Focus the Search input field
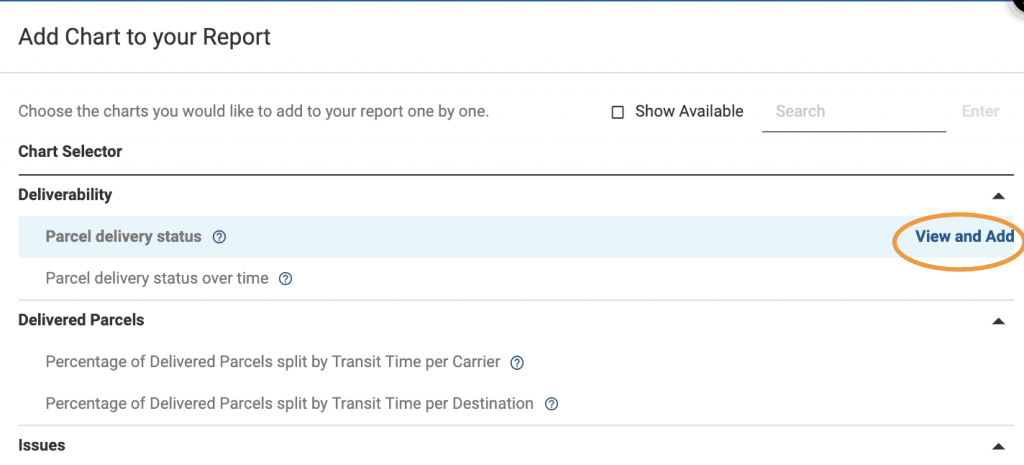 coord(853,111)
